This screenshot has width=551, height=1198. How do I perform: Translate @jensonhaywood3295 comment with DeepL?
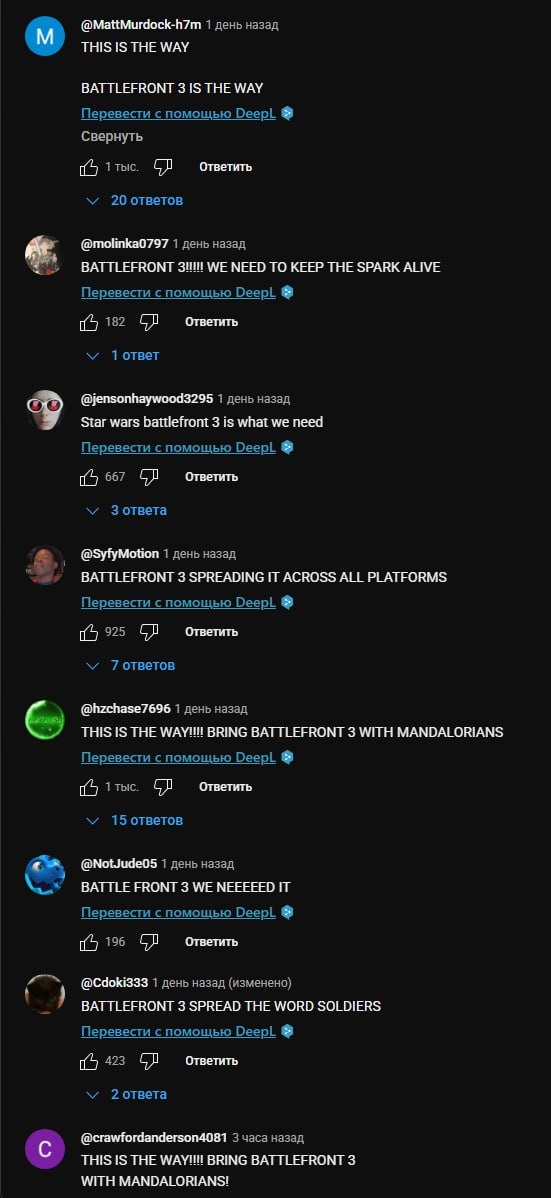[x=178, y=447]
